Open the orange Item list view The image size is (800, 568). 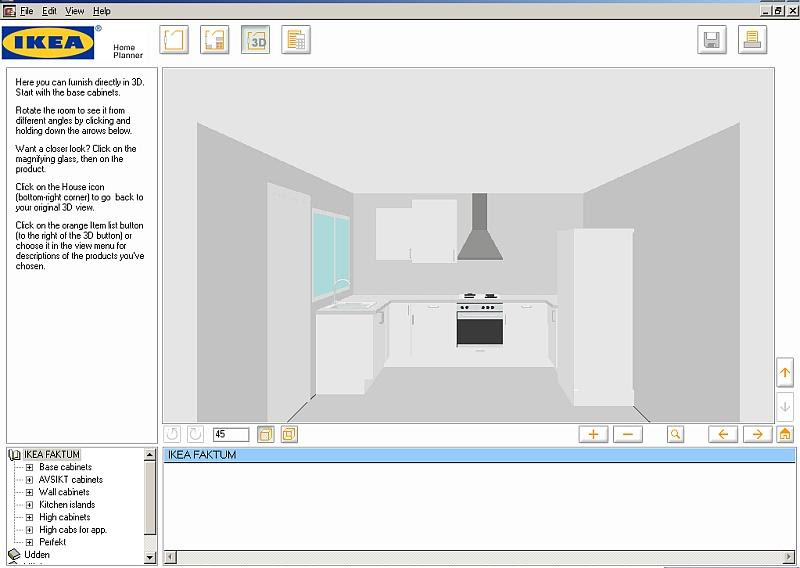click(296, 40)
